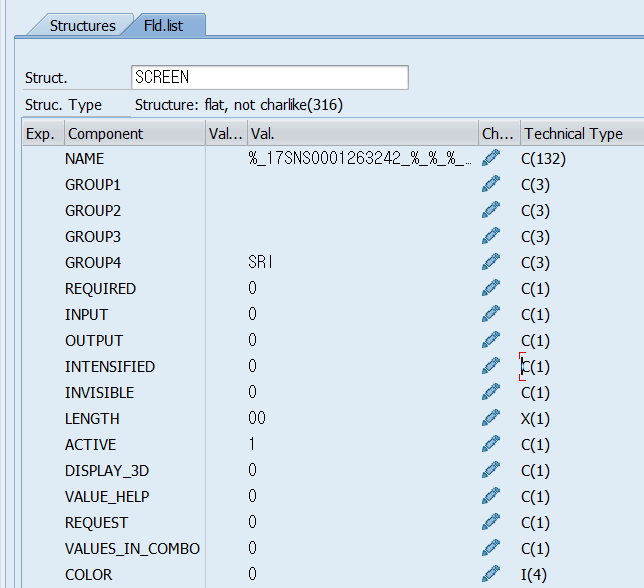644x588 pixels.
Task: Click the change pencil icon for GROUP4
Action: click(491, 262)
